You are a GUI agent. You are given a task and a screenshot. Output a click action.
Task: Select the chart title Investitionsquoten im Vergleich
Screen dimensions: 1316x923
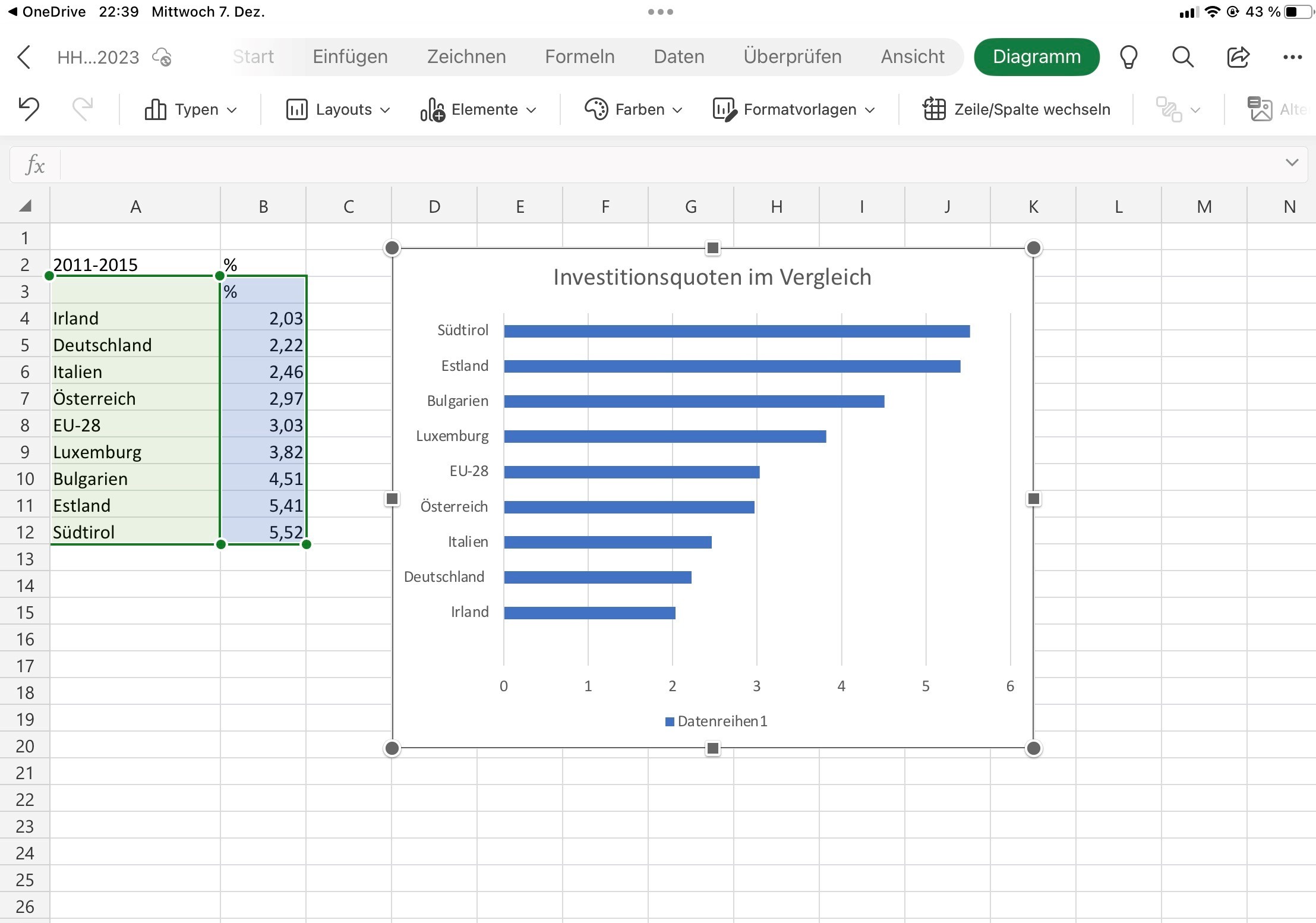tap(712, 277)
